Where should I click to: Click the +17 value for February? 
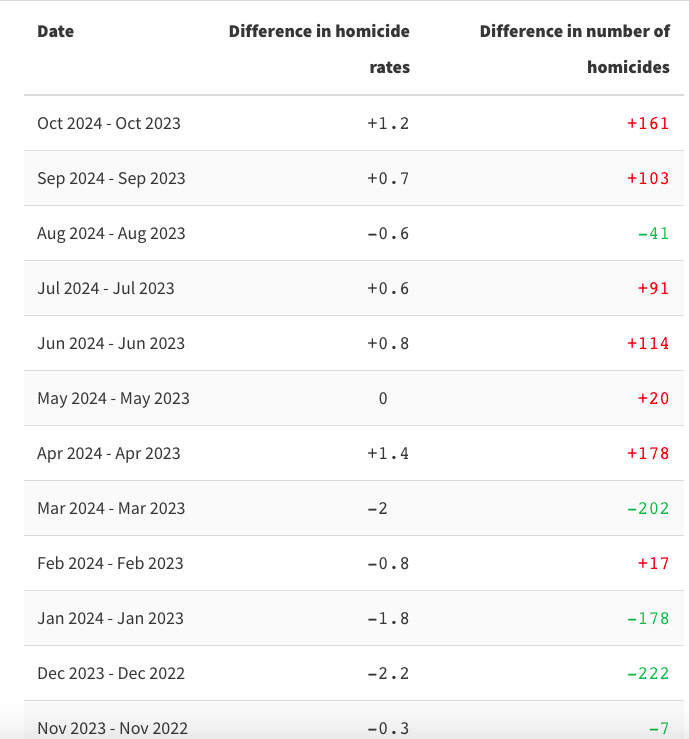[x=653, y=564]
